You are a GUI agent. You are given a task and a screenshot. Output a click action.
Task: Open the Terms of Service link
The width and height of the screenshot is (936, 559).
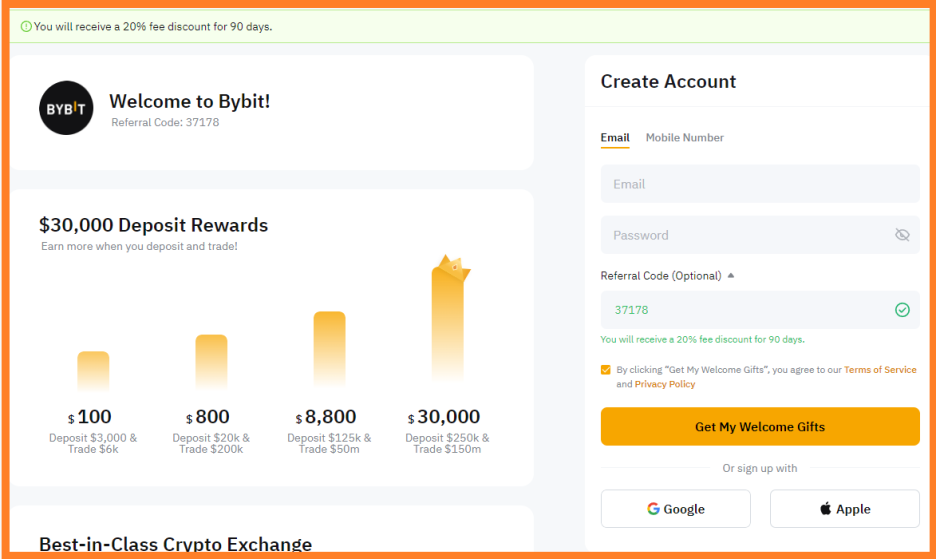(880, 370)
